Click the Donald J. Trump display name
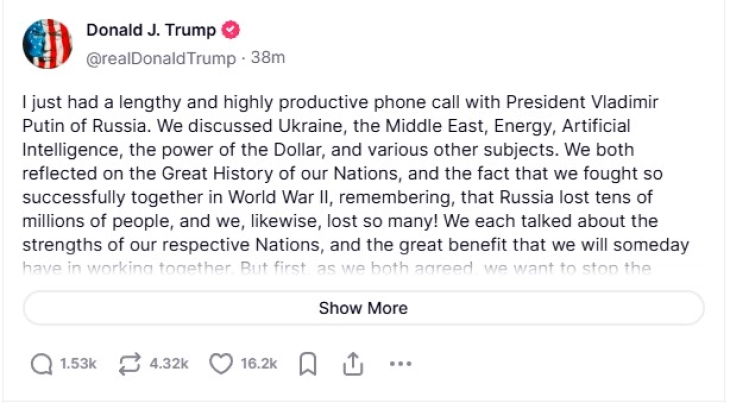The width and height of the screenshot is (730, 403). (151, 31)
